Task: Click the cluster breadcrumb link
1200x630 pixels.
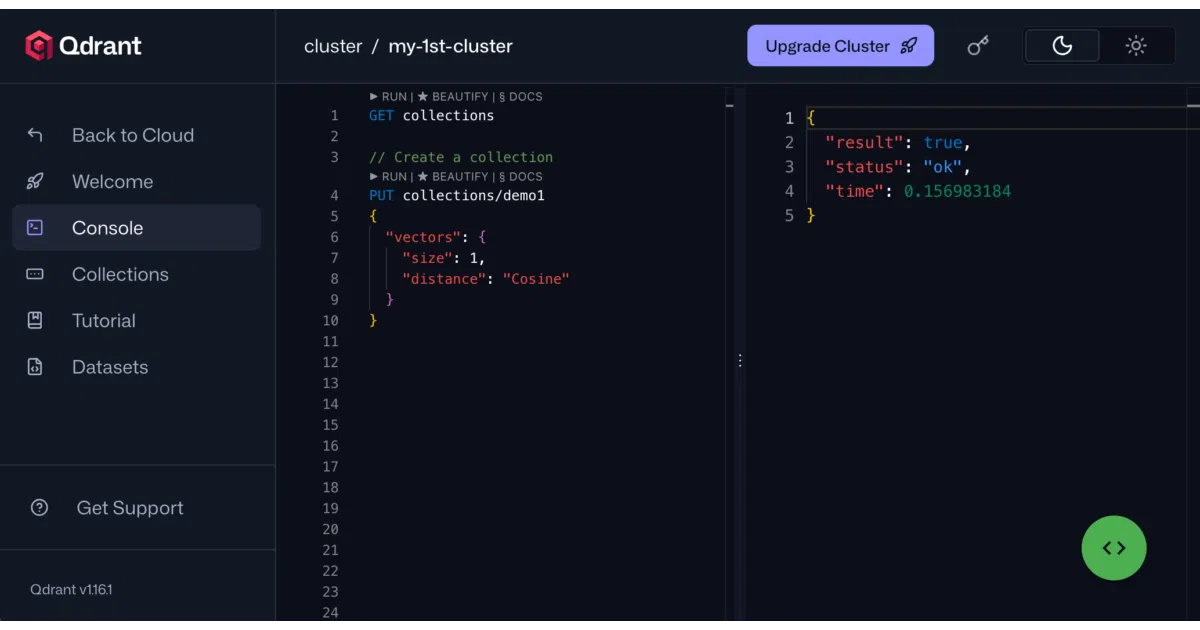Action: pos(333,46)
